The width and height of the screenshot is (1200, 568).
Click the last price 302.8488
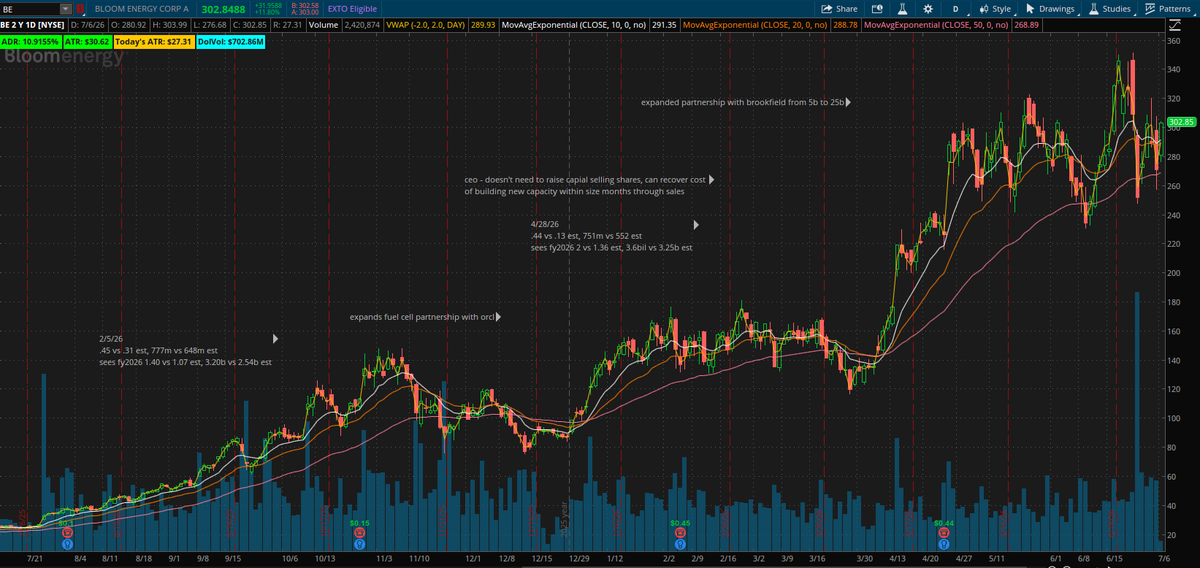pyautogui.click(x=225, y=9)
